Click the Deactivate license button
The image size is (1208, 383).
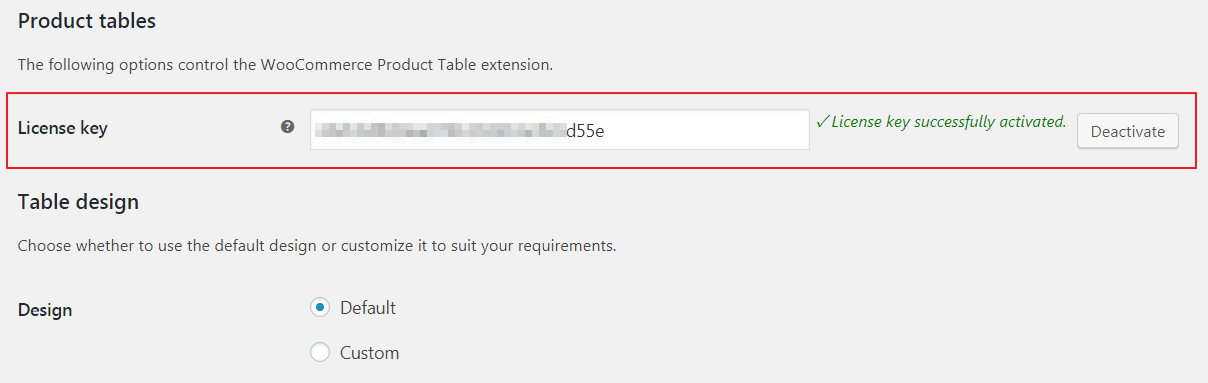point(1128,131)
